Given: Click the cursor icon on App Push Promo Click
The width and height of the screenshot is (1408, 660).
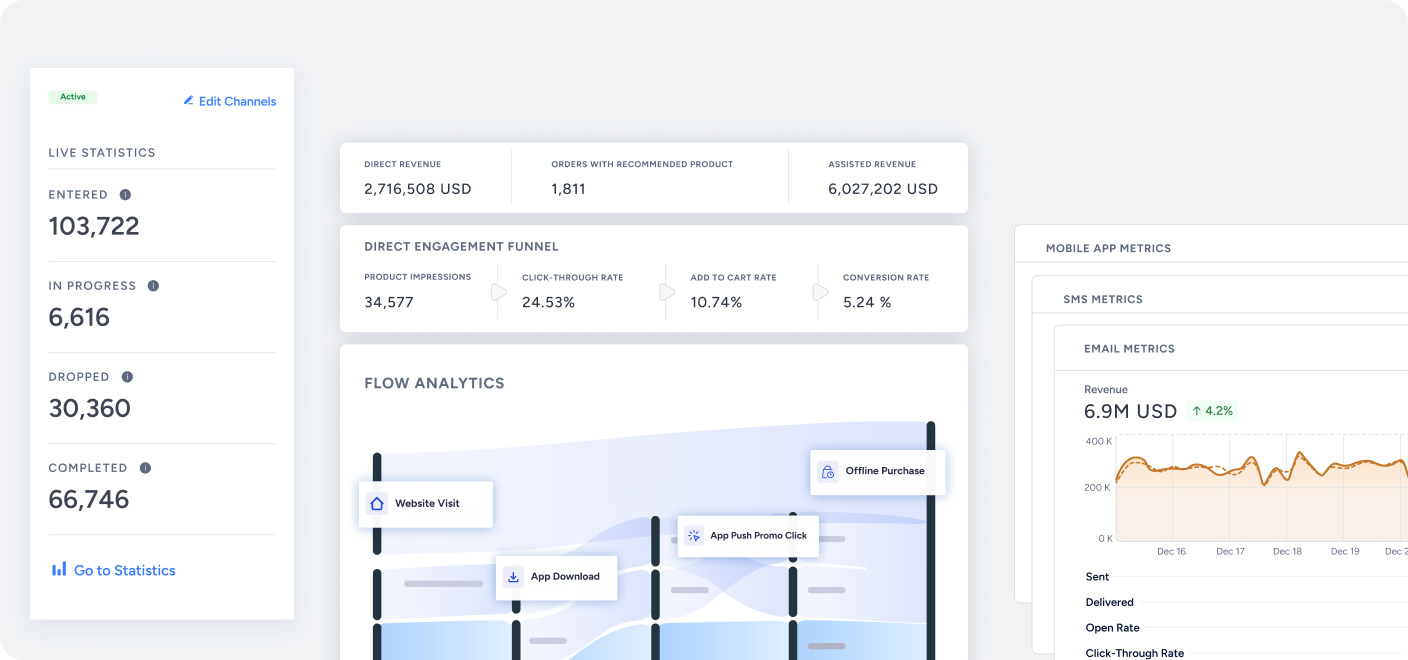Looking at the screenshot, I should (x=694, y=536).
